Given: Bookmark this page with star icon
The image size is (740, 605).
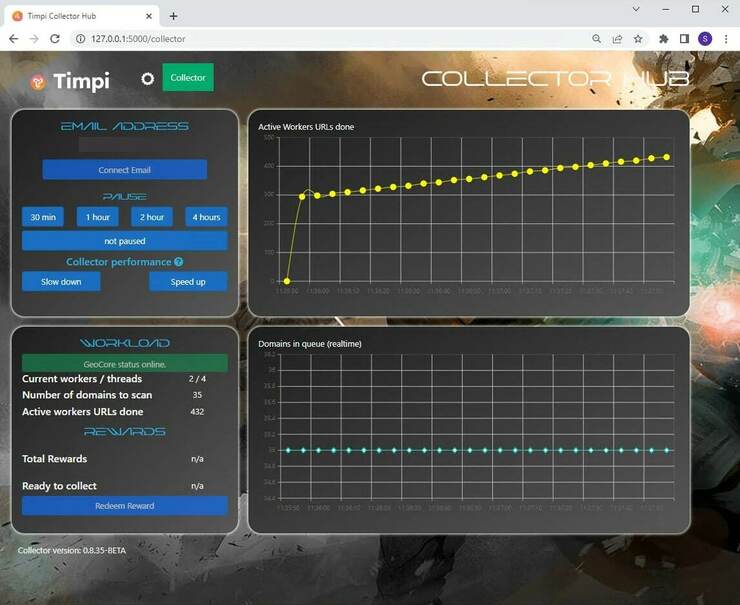Looking at the screenshot, I should pyautogui.click(x=638, y=39).
